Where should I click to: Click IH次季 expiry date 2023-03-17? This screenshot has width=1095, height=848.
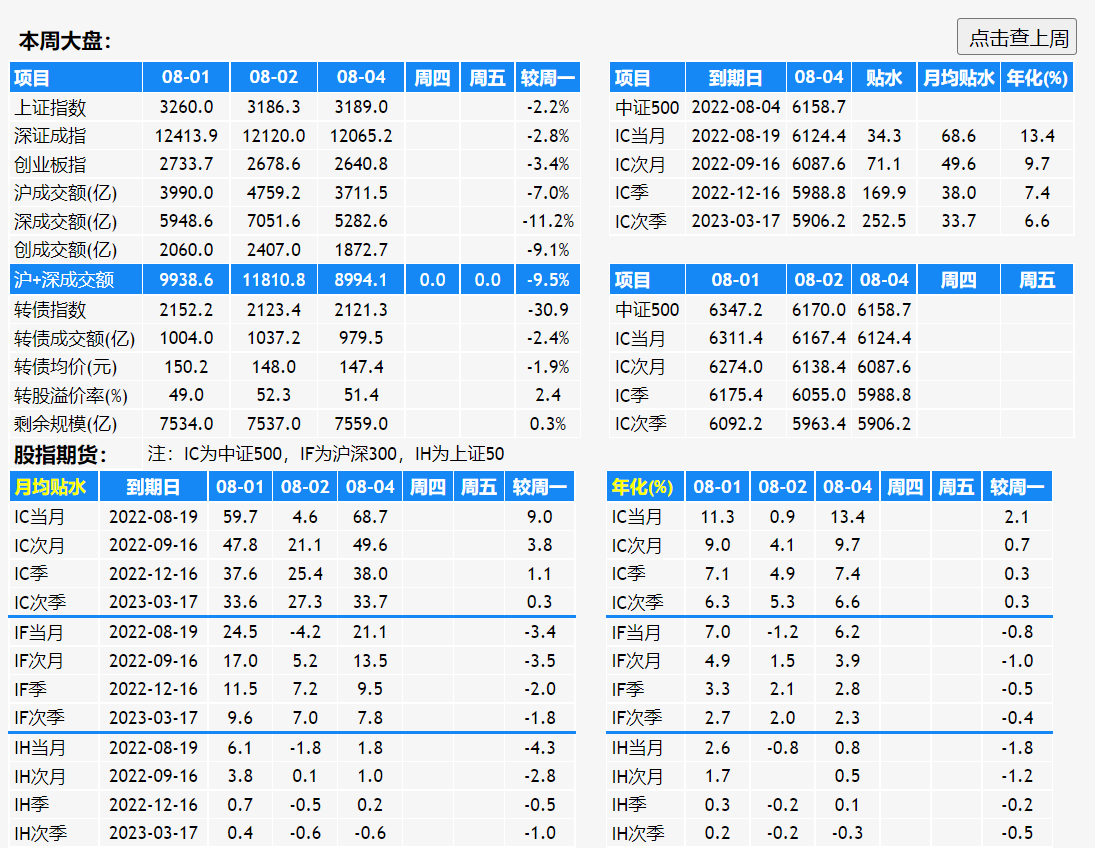pyautogui.click(x=154, y=833)
